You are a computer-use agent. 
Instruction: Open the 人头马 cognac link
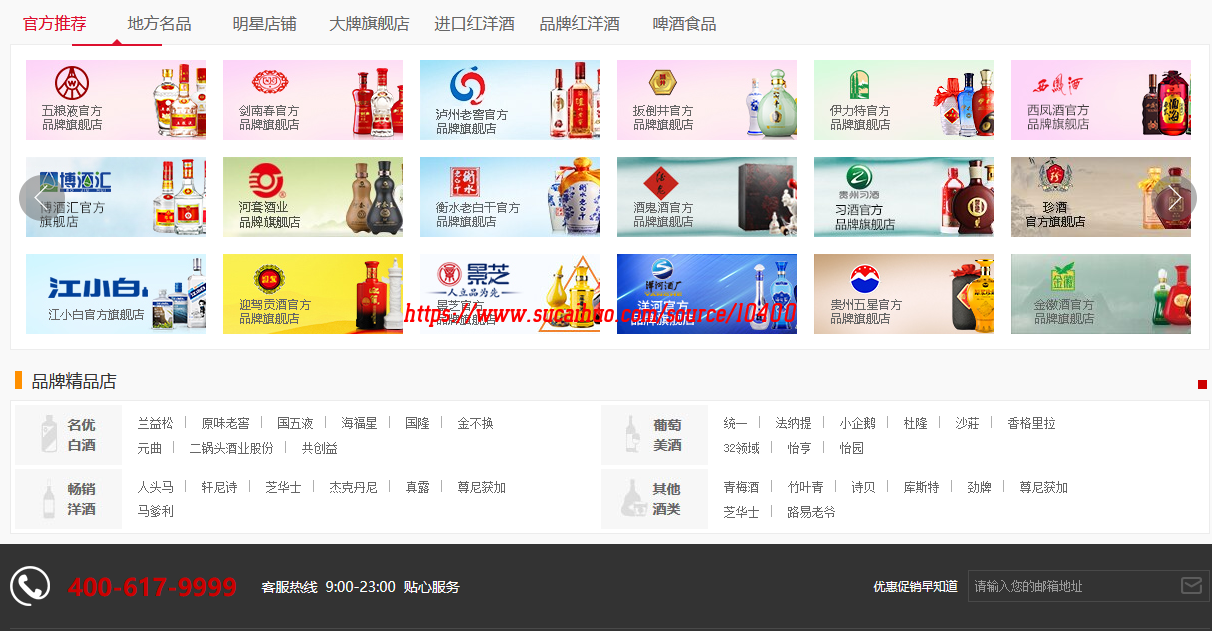(155, 487)
